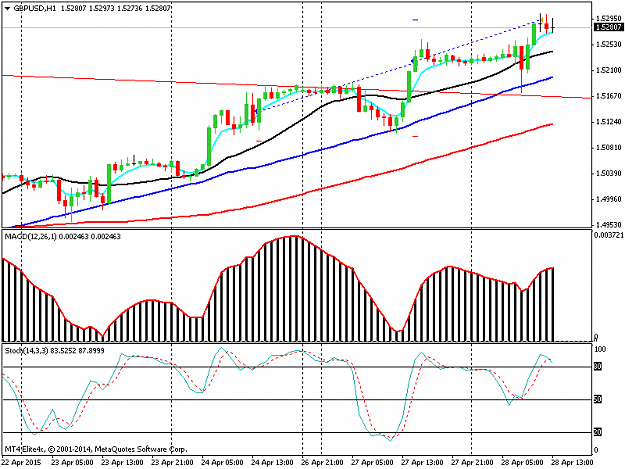
Task: Click the 1.51240 price axis label
Action: pos(609,122)
